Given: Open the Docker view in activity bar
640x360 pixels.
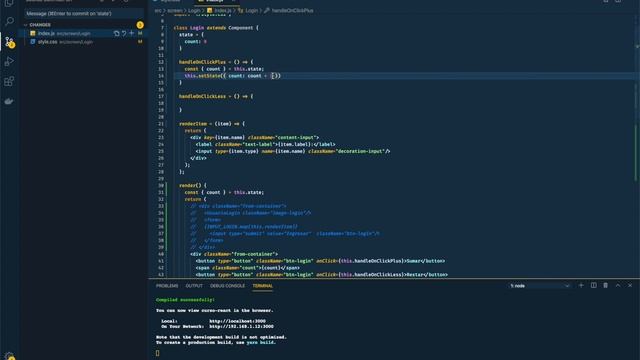Looking at the screenshot, I should coord(9,101).
